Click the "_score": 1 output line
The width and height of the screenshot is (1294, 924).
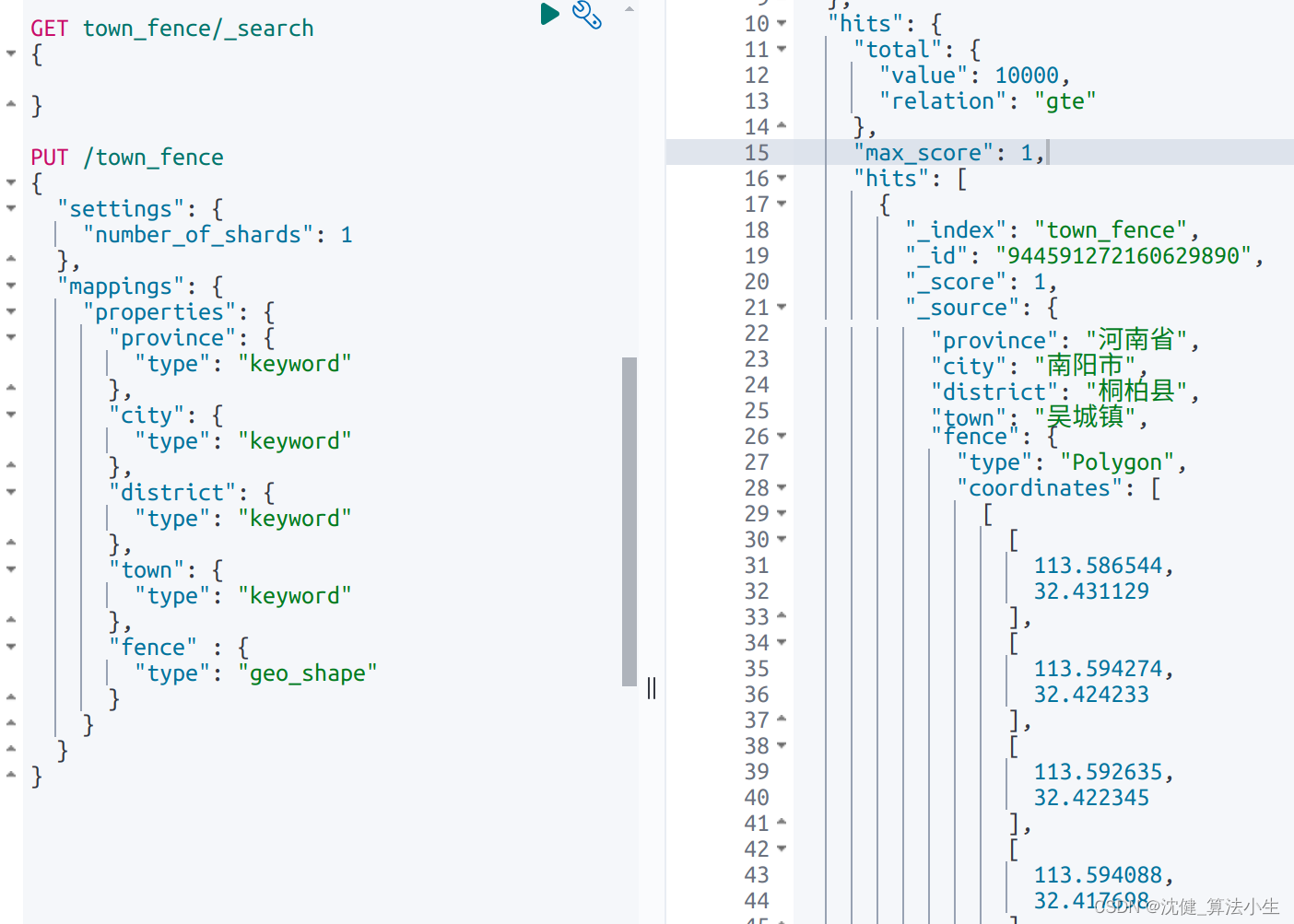981,282
